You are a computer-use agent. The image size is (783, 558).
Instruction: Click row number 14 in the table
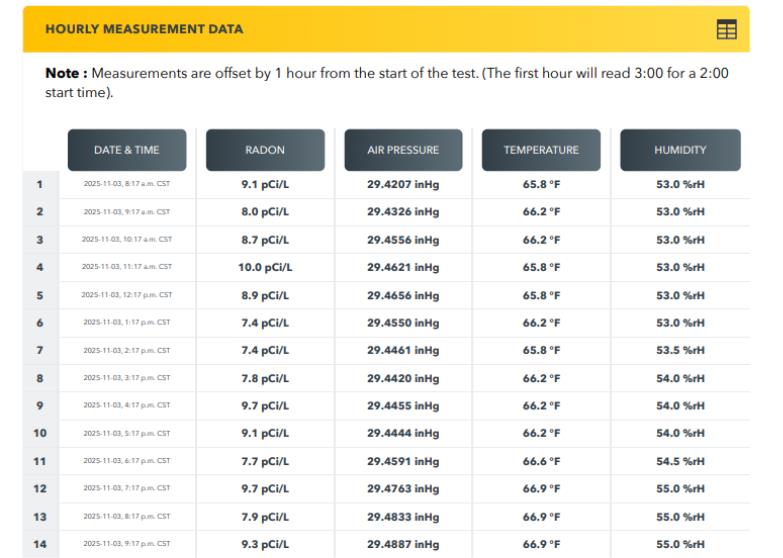pos(40,544)
